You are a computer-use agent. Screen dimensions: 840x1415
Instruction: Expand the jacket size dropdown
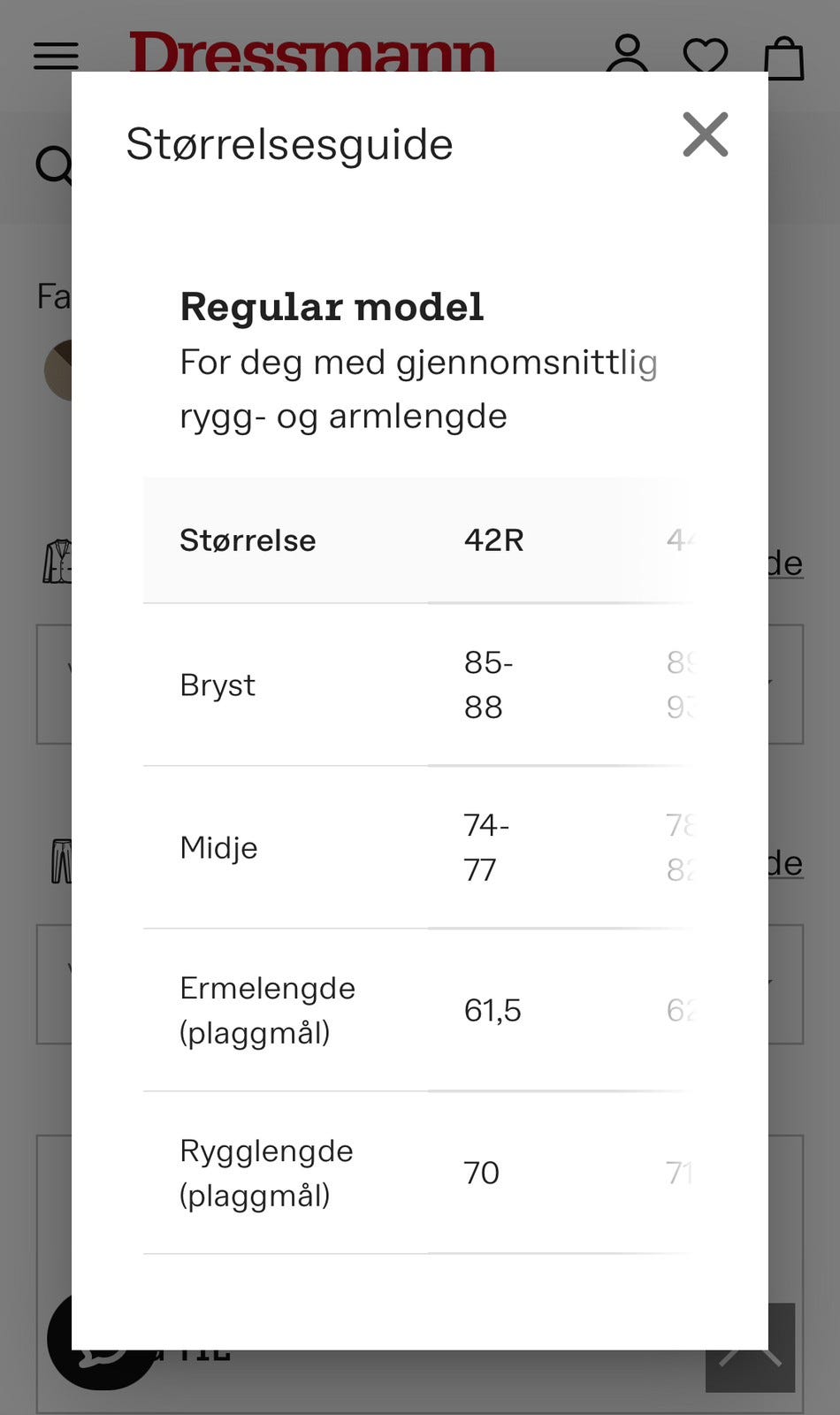click(x=786, y=685)
